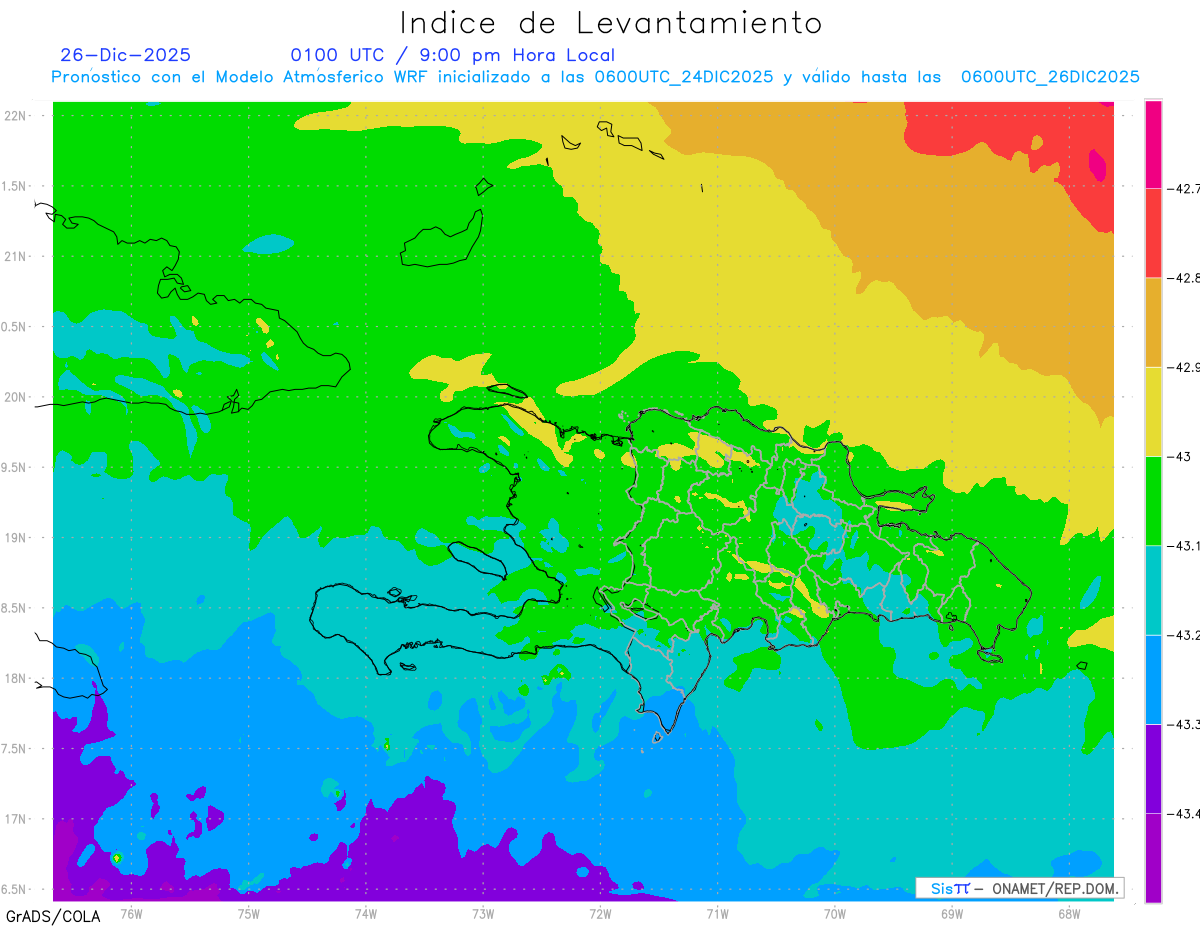Click '0100 UTC / 9:00 pm Hora Local'
Screen dimensions: 1200x927
452,55
